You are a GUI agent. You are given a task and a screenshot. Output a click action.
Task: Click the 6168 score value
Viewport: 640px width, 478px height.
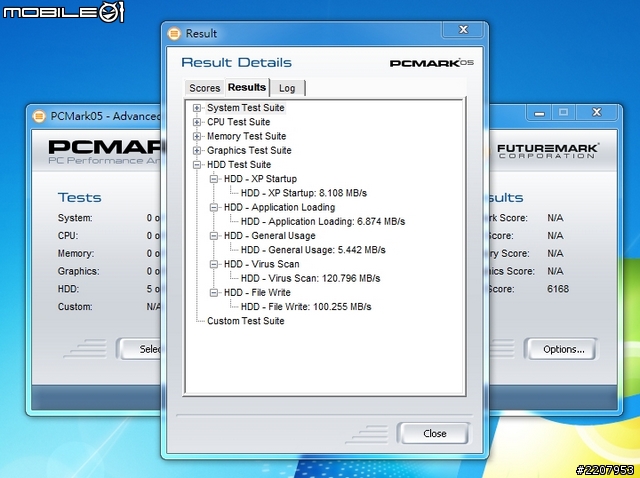pyautogui.click(x=558, y=289)
